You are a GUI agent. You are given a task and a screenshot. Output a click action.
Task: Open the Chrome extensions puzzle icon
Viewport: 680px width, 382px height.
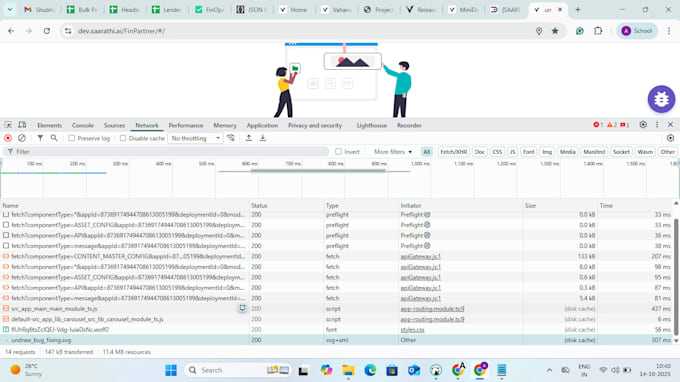click(598, 31)
